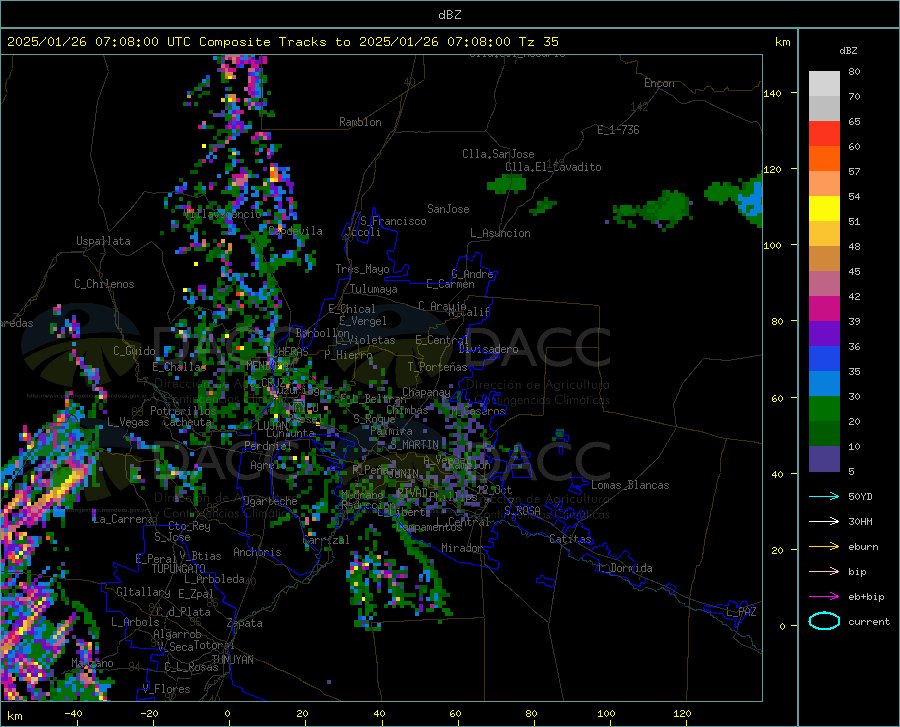
Task: Select the bright green legend swatch below 30
Action: [824, 409]
